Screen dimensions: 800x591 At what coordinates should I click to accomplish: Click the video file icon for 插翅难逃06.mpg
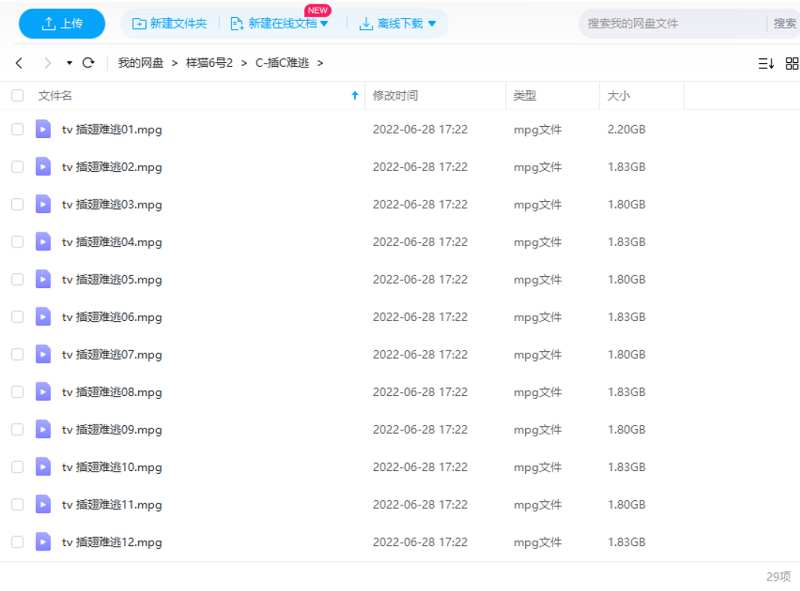43,317
